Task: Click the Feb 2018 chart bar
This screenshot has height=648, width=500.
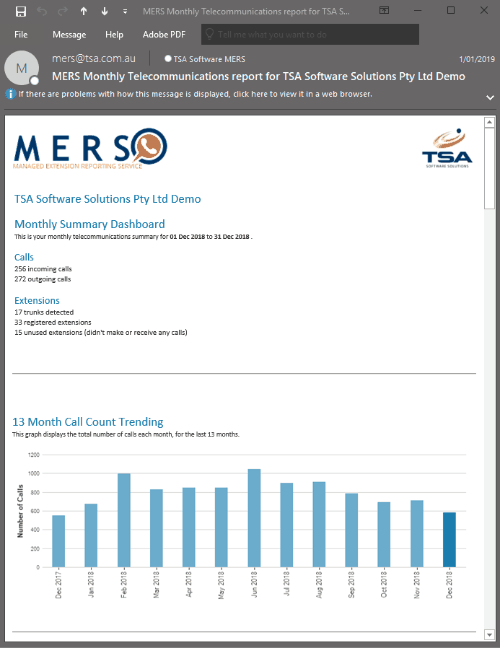Action: click(124, 520)
